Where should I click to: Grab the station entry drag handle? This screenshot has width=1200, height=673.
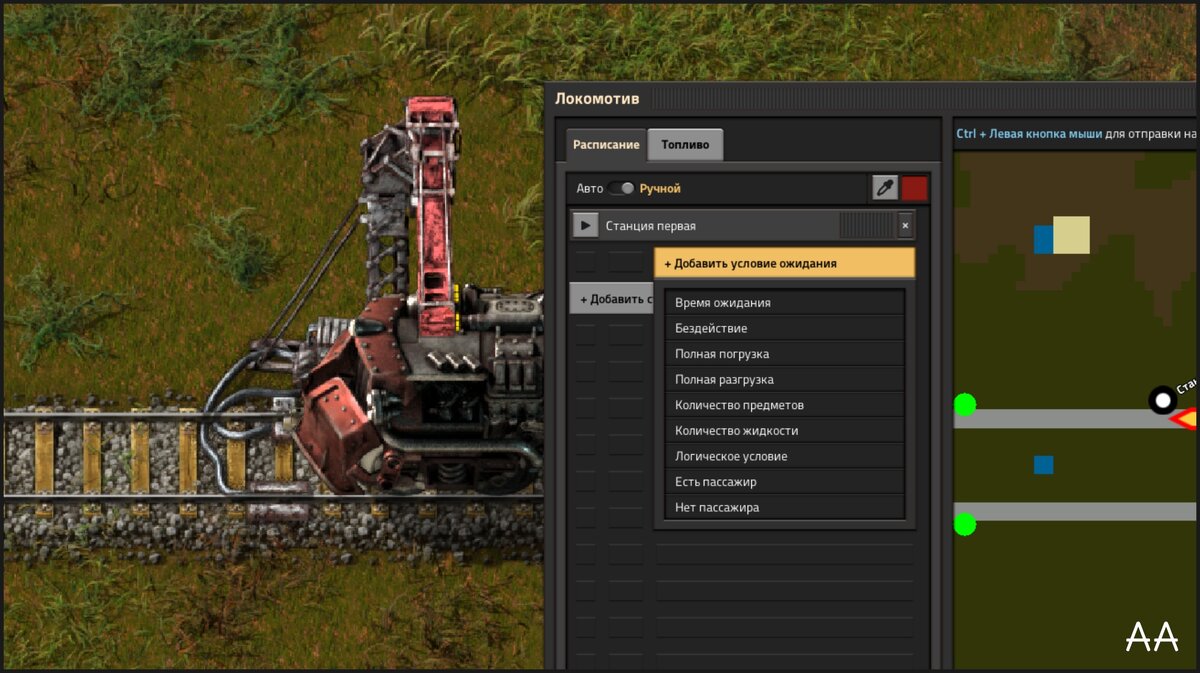pos(865,226)
